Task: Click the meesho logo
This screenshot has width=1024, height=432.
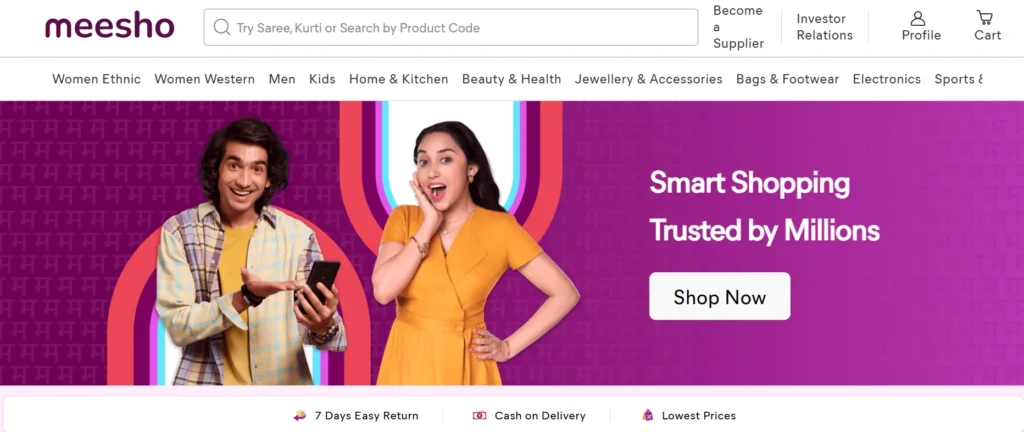Action: coord(110,27)
